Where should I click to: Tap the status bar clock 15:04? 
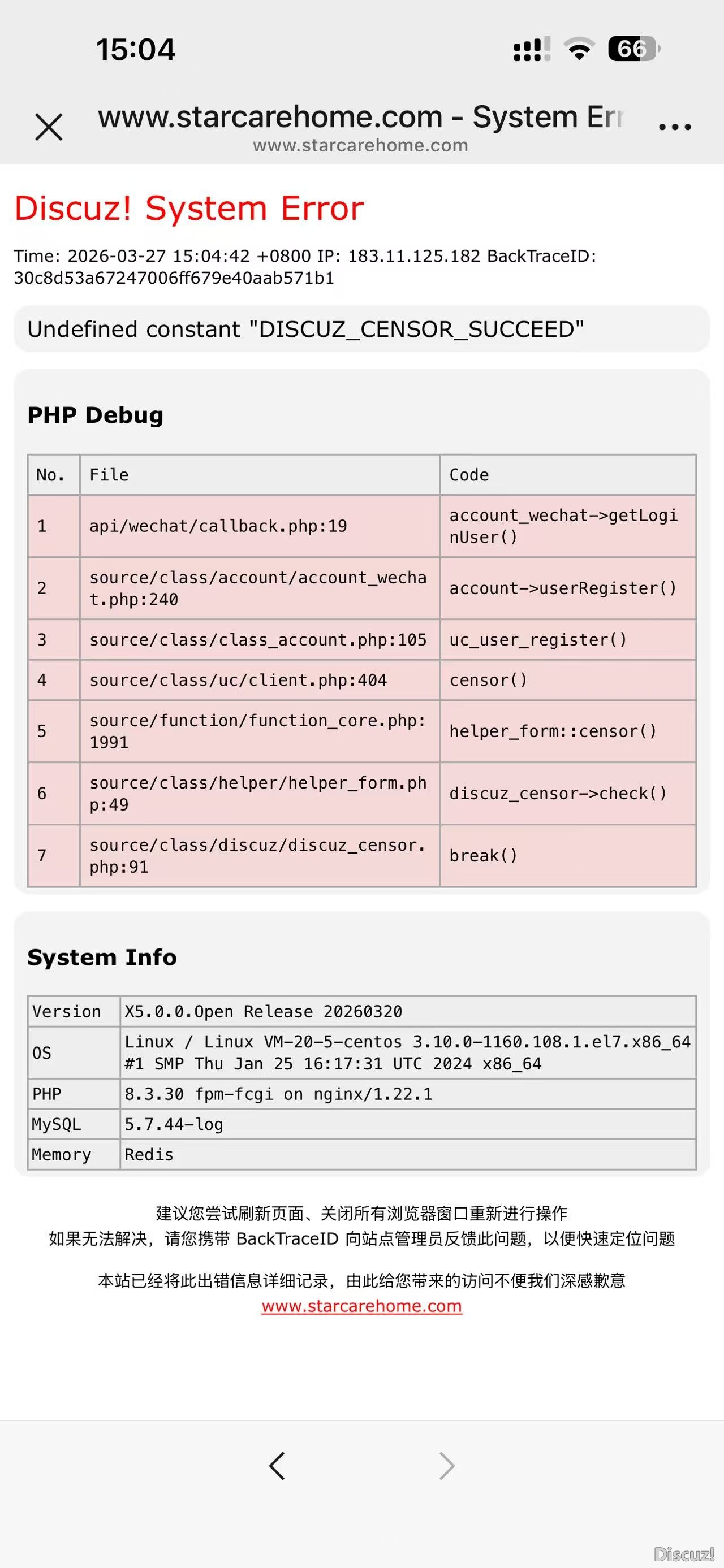(136, 49)
